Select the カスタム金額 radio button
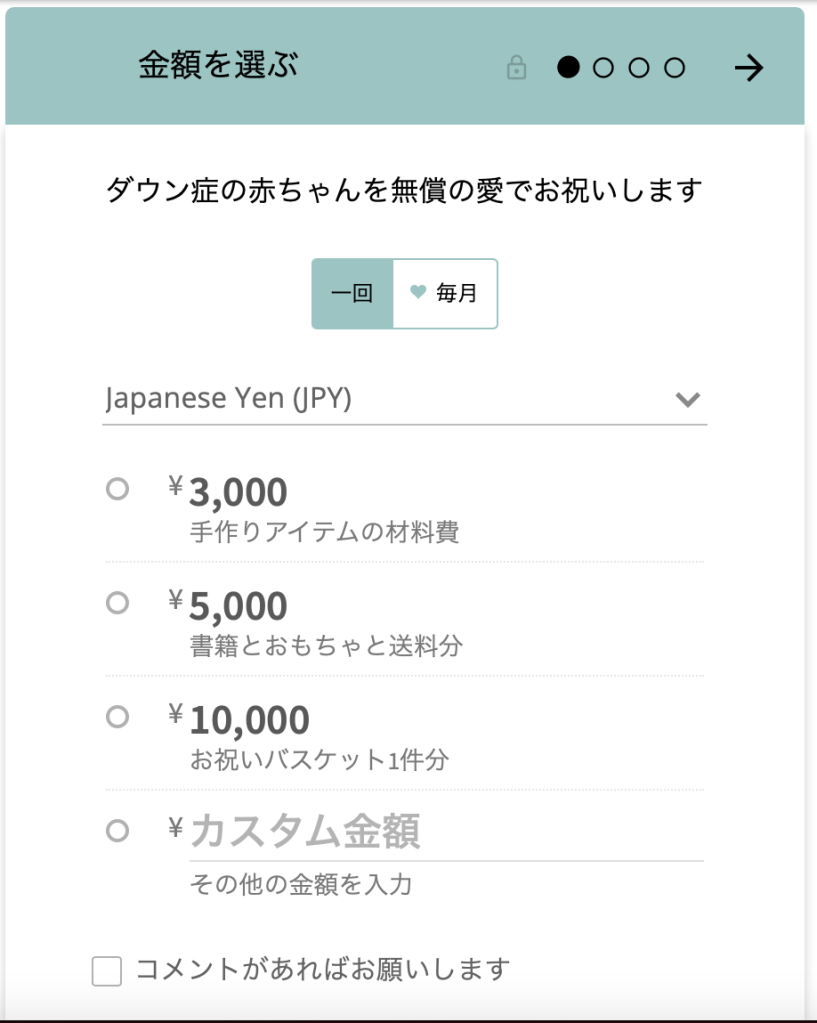The width and height of the screenshot is (817, 1023). pos(117,830)
